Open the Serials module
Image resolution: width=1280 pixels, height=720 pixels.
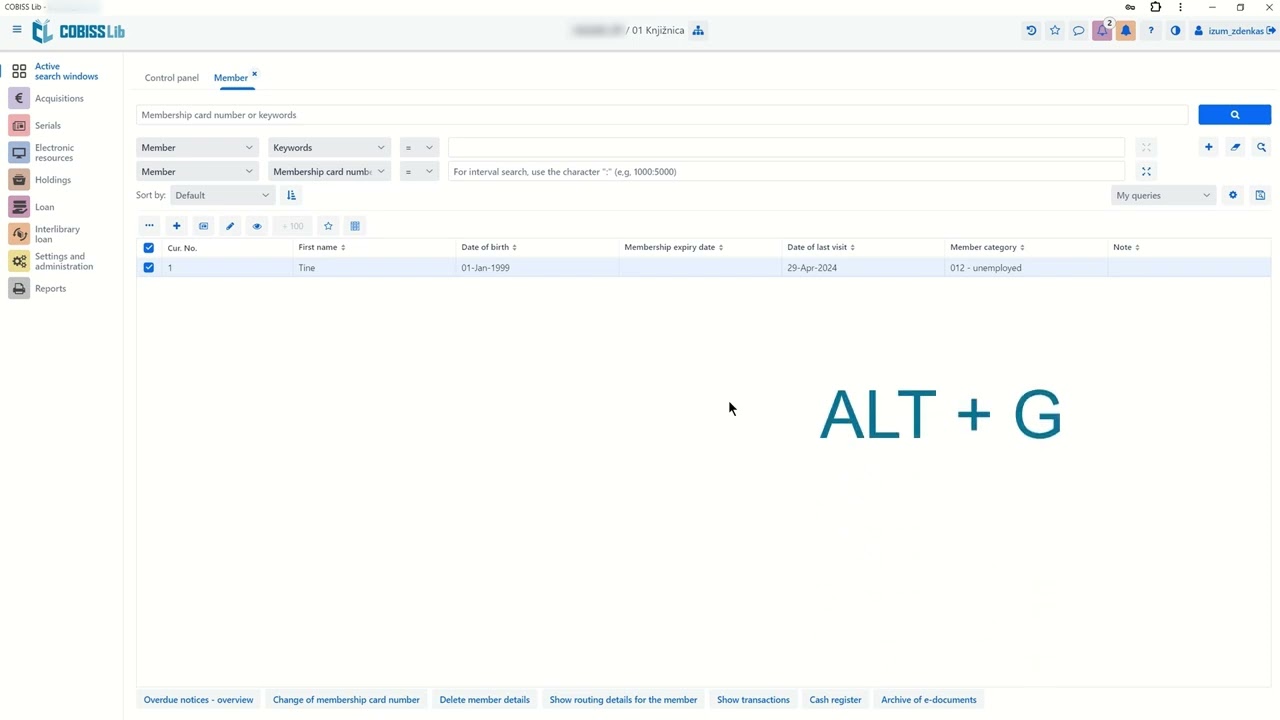[x=48, y=126]
